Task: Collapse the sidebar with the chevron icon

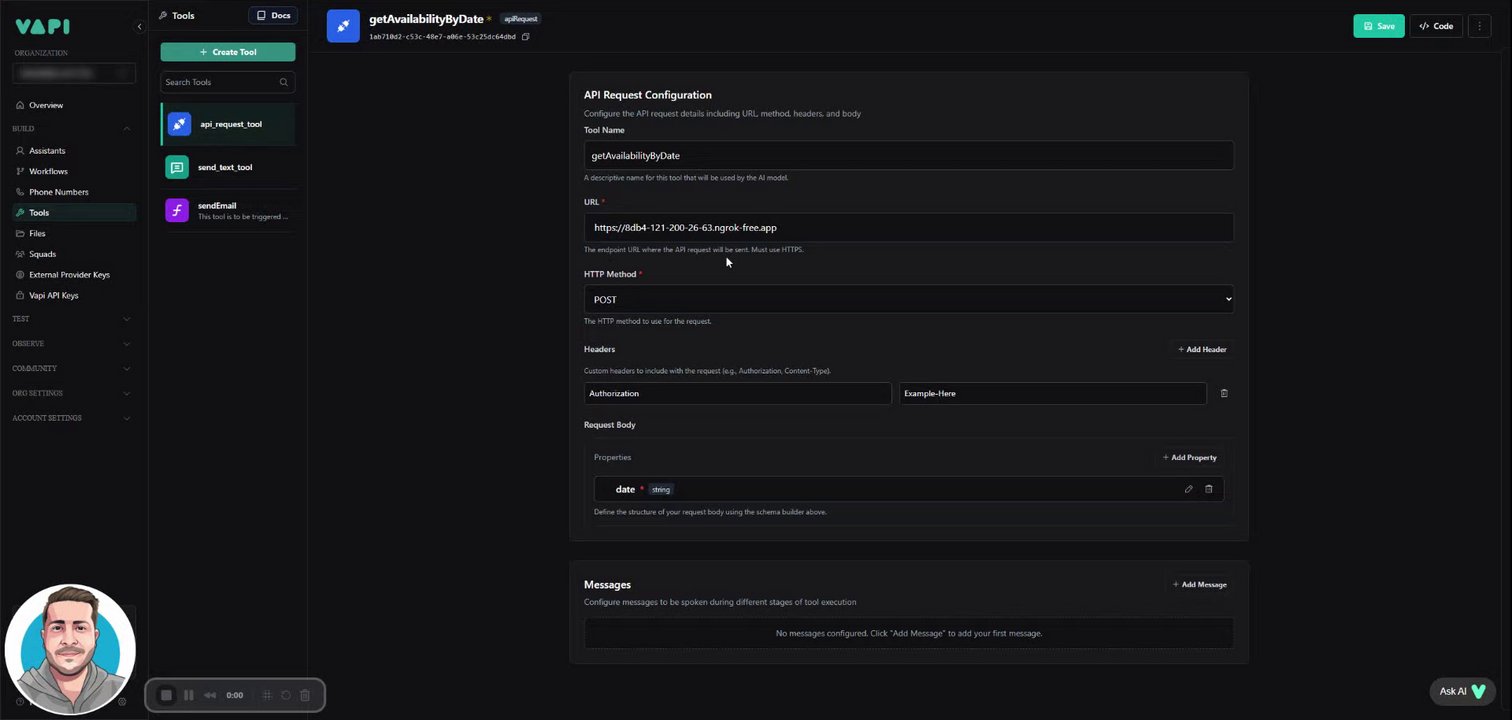Action: pyautogui.click(x=139, y=27)
